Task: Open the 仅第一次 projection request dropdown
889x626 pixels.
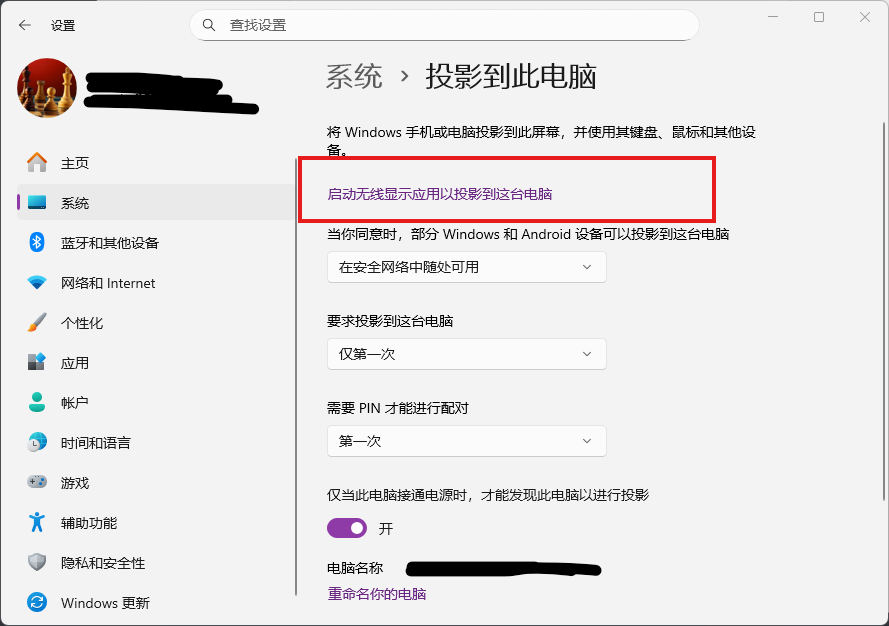Action: point(466,354)
